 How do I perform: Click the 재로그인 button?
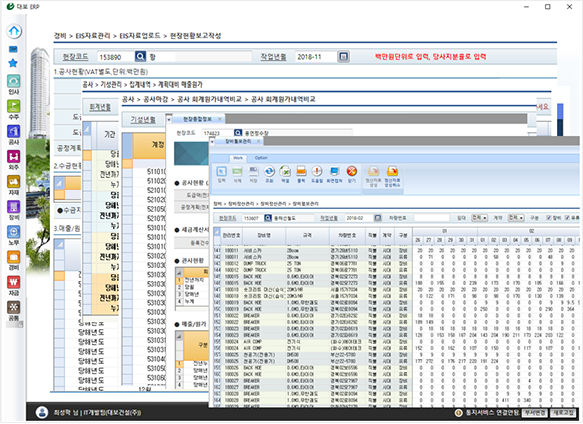pos(563,412)
